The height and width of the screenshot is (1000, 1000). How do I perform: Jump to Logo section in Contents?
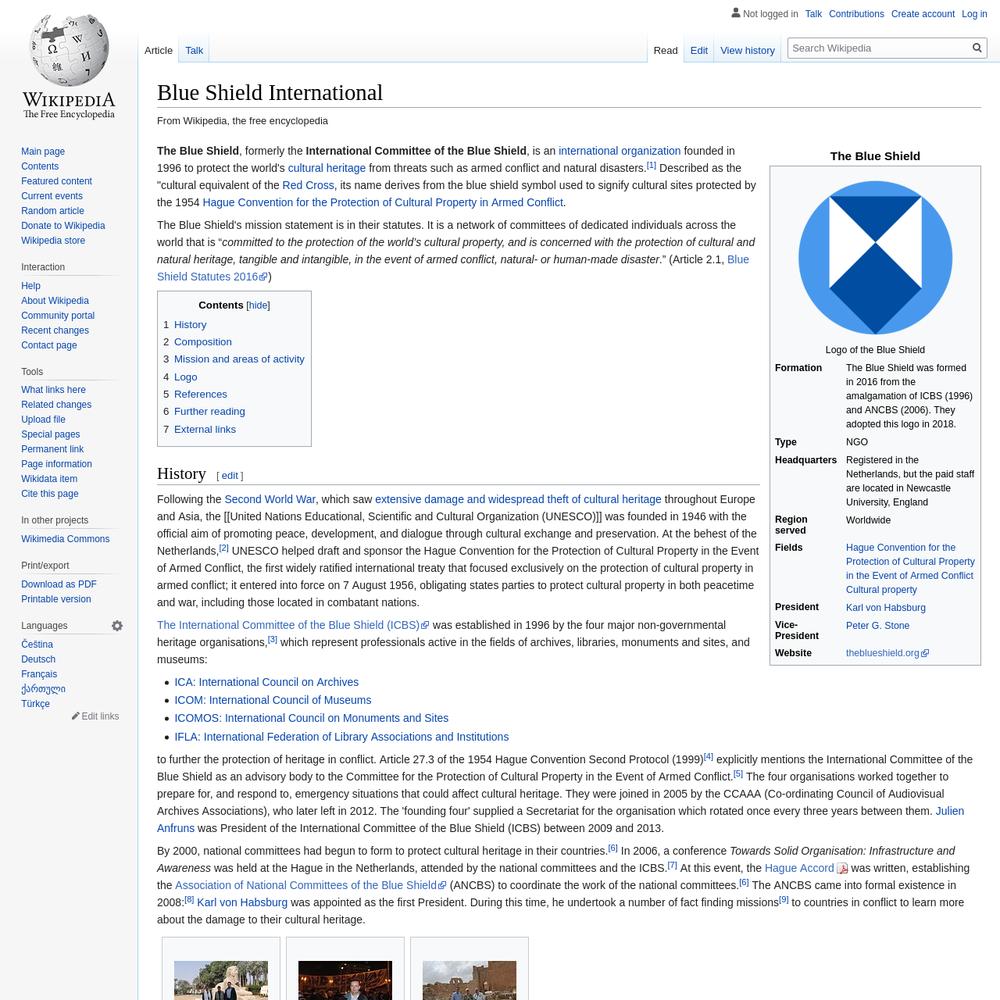(x=186, y=377)
